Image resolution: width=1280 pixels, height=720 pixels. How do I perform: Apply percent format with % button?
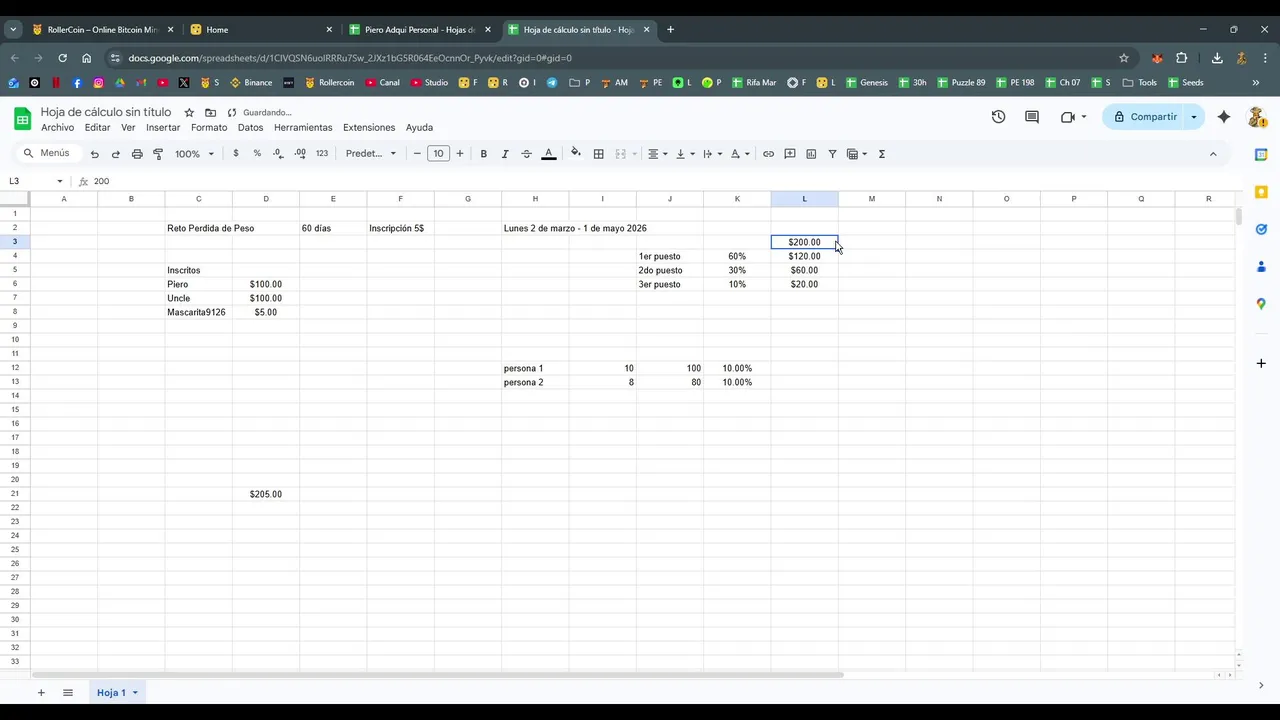tap(257, 154)
